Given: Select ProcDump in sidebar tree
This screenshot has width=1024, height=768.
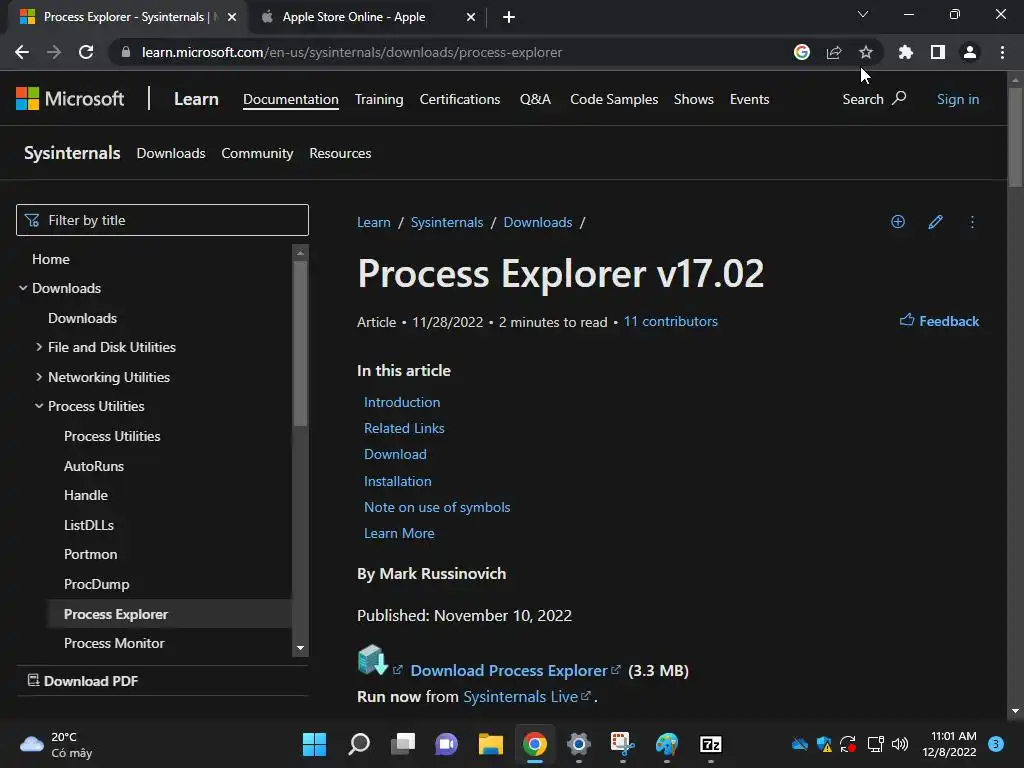Looking at the screenshot, I should tap(97, 584).
